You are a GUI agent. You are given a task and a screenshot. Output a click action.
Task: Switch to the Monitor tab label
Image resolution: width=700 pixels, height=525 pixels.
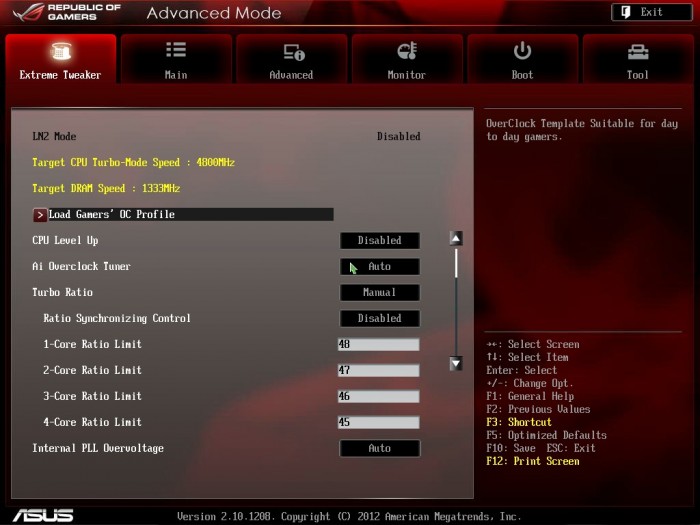coord(407,75)
